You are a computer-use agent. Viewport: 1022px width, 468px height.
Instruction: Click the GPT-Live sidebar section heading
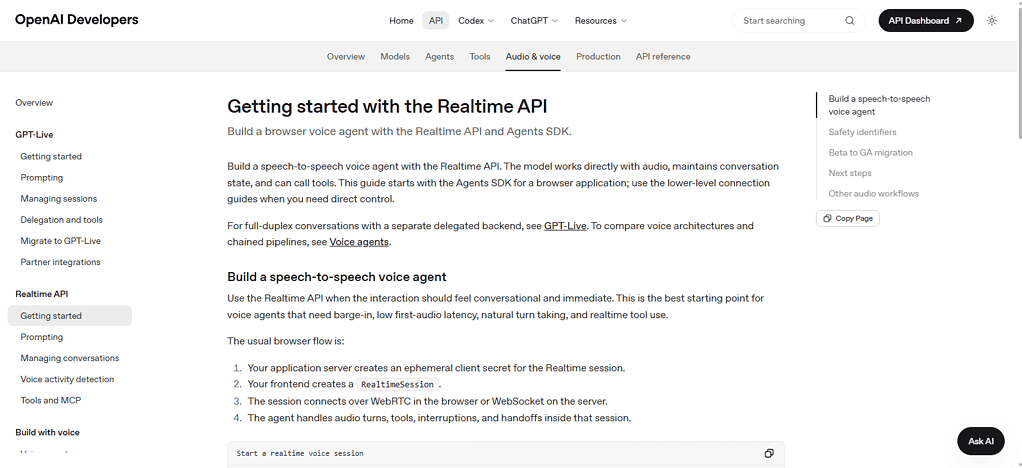[34, 135]
